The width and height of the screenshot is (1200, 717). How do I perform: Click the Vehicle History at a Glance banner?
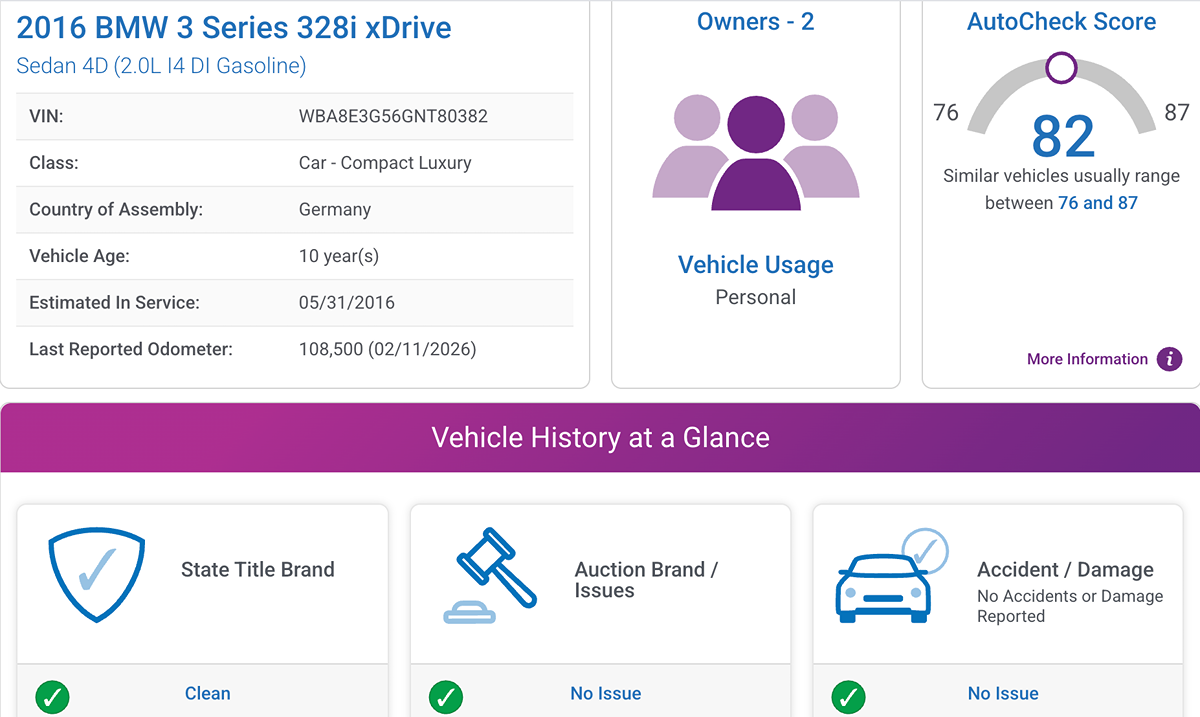(600, 437)
